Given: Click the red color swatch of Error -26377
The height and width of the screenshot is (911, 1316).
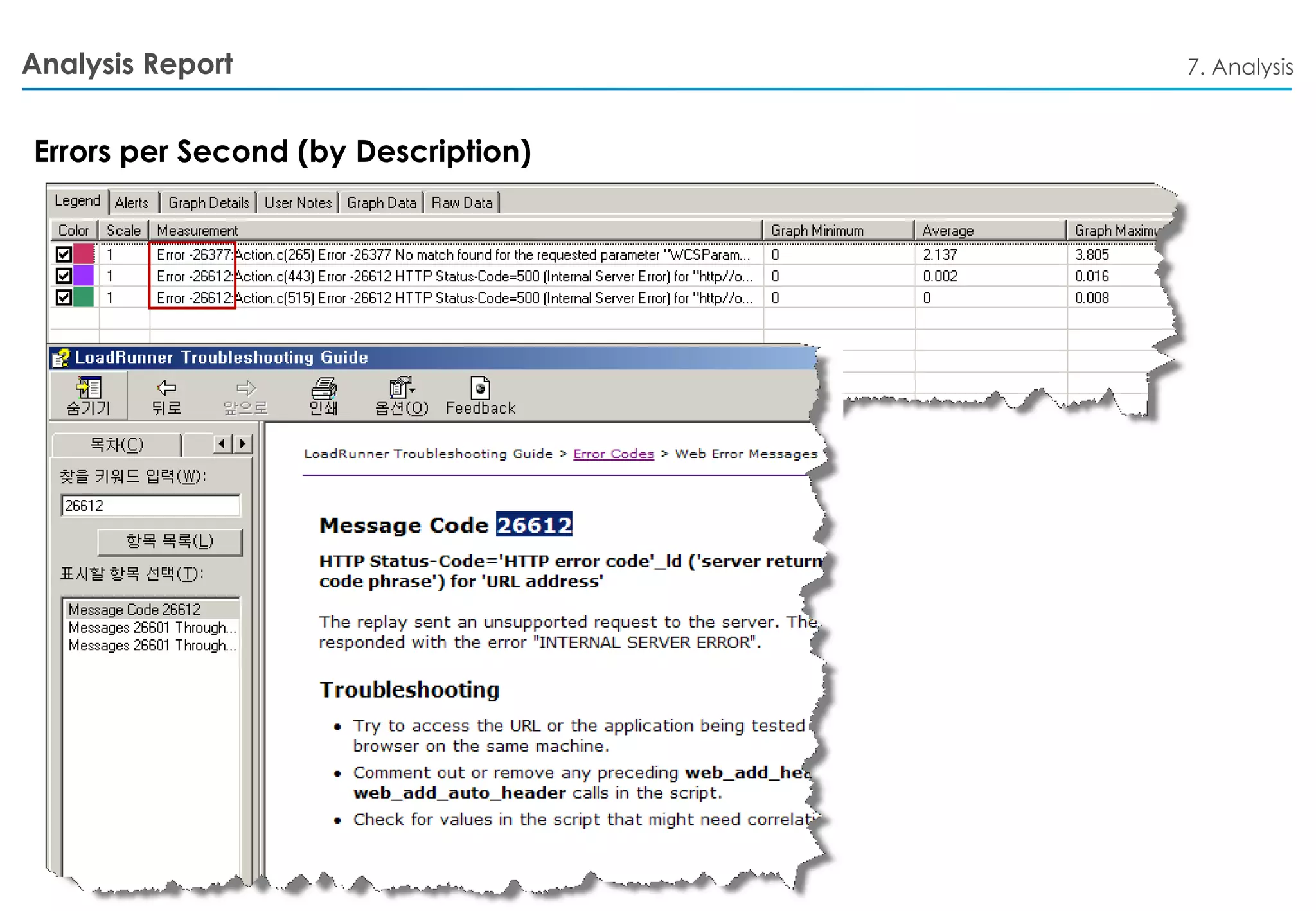Looking at the screenshot, I should coord(84,254).
